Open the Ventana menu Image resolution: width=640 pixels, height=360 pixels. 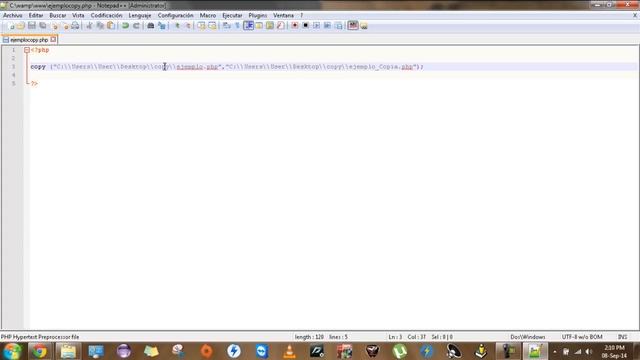point(283,16)
